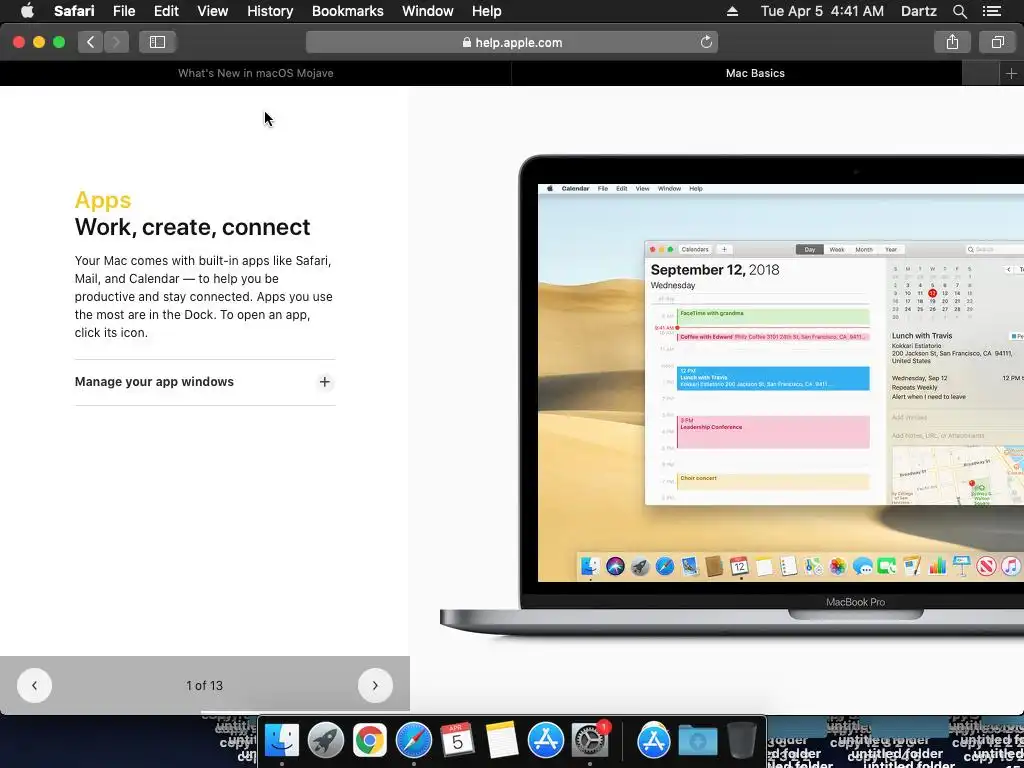Open the Safari menu

(74, 11)
